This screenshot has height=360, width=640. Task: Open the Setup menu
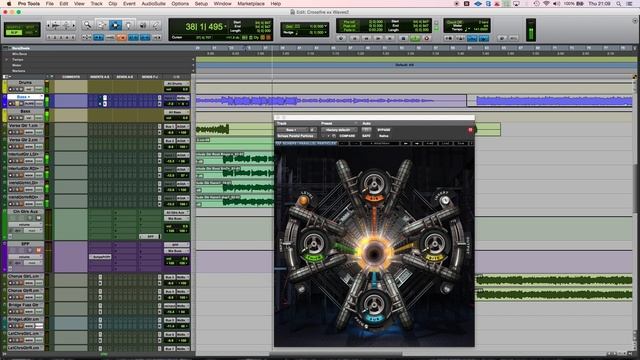click(x=201, y=4)
